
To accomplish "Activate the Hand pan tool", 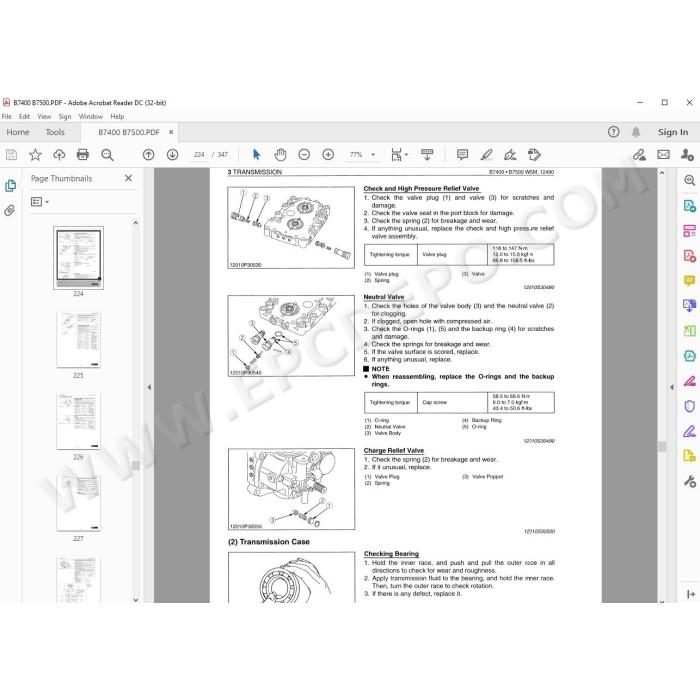I will coord(280,154).
